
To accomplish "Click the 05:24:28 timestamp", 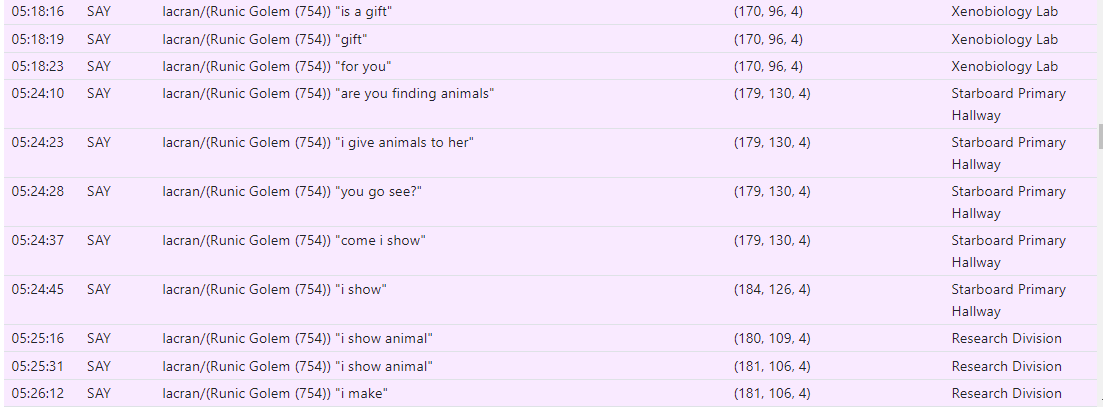I will click(37, 192).
